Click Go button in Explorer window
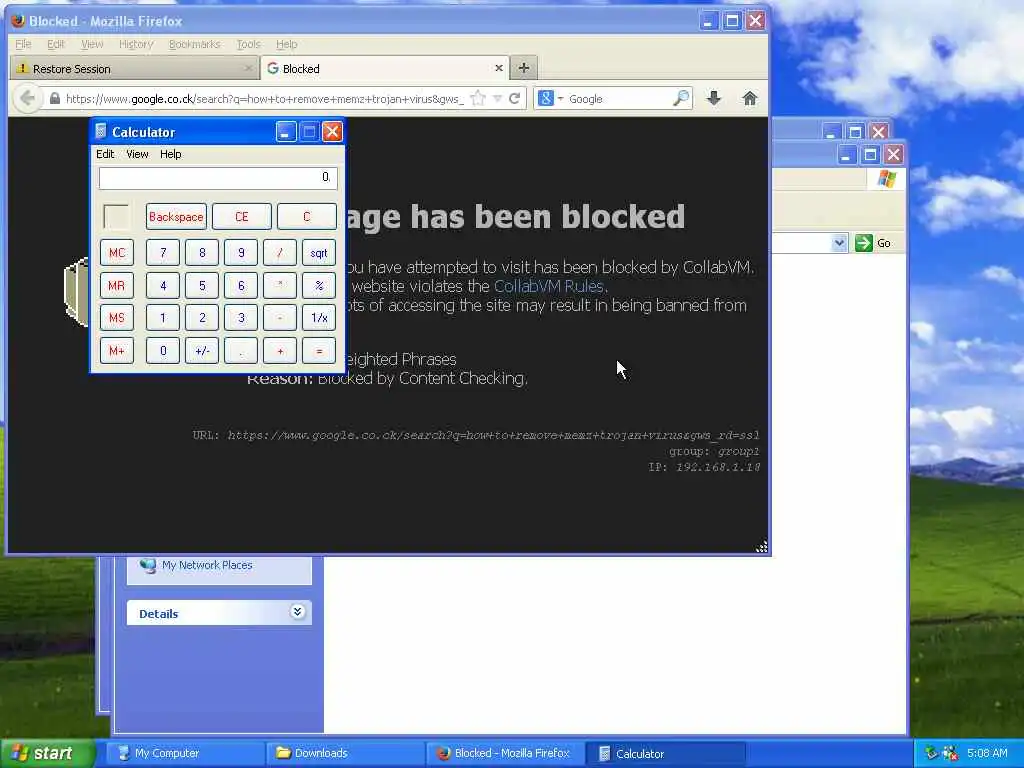 pyautogui.click(x=873, y=243)
